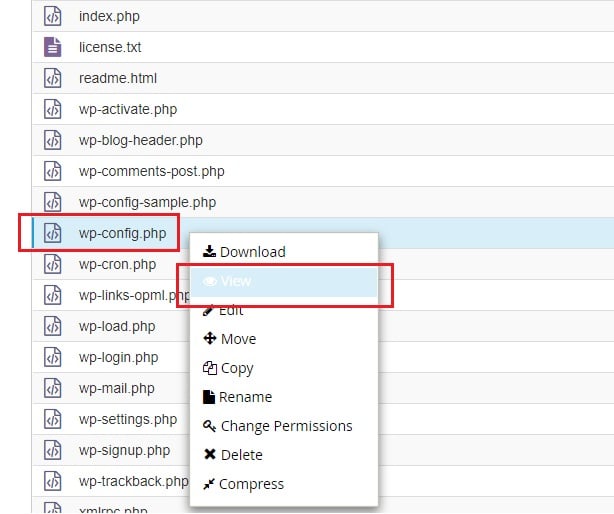Pick Copy from the context menu
Screen dimensions: 614x514
point(237,368)
